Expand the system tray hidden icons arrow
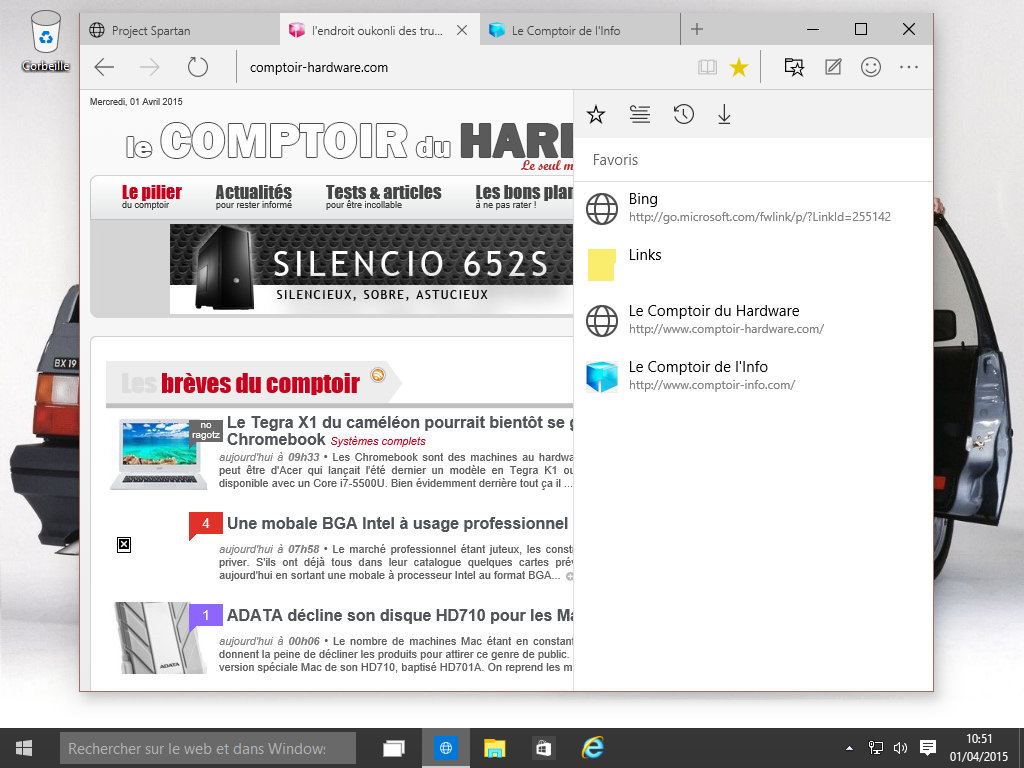1024x768 pixels. 850,747
